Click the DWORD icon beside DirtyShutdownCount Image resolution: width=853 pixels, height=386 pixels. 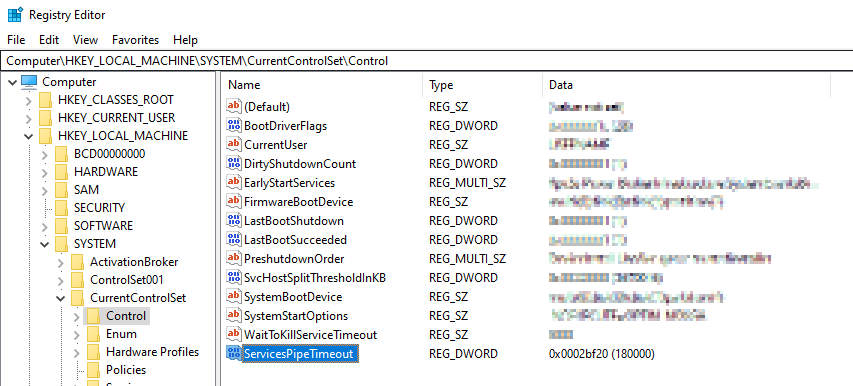[234, 164]
